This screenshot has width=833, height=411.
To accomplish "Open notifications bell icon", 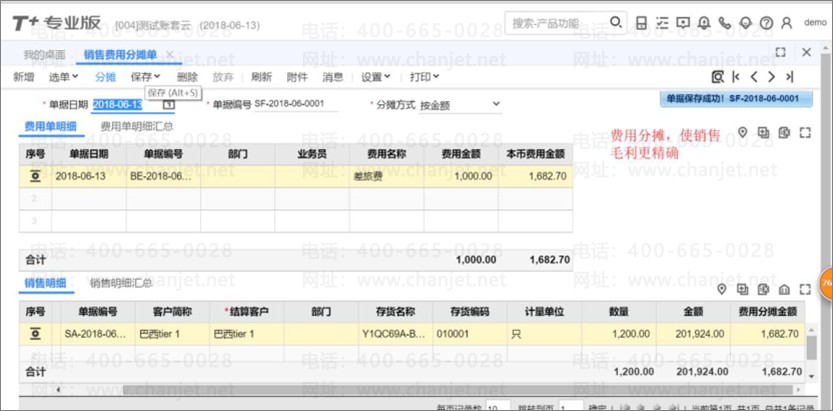I will (704, 23).
